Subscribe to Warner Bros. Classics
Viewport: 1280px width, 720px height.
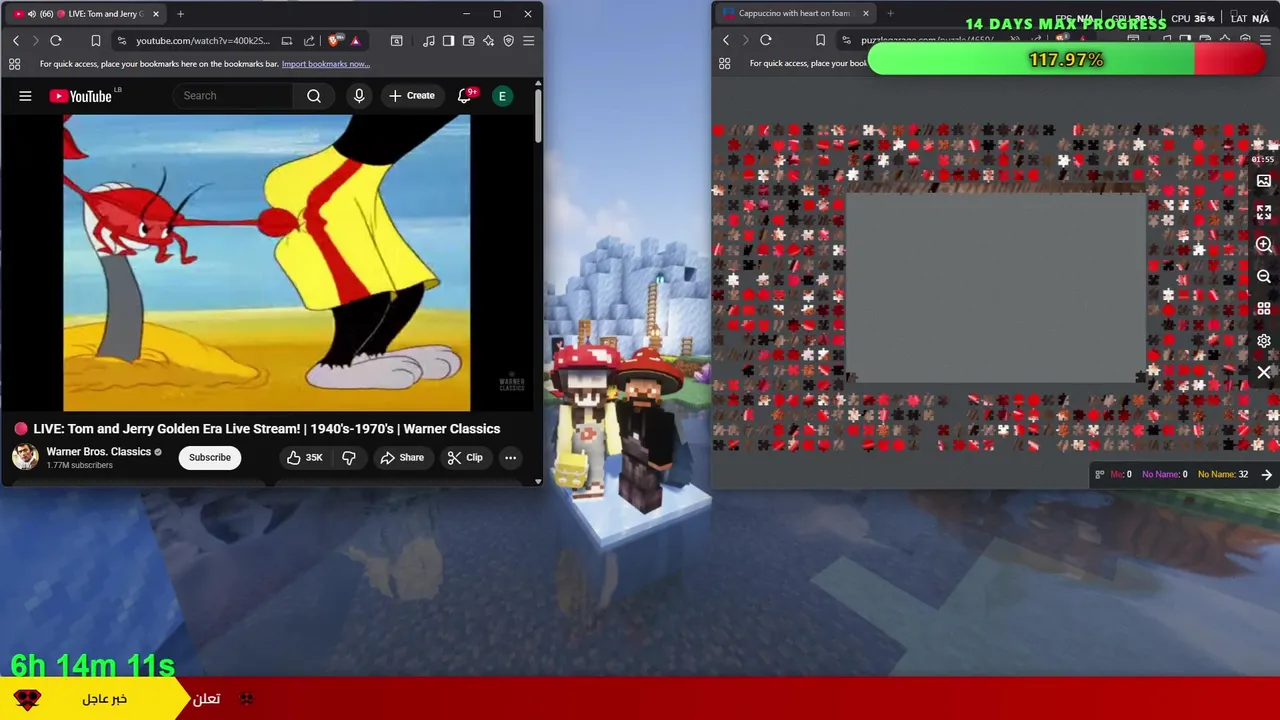tap(210, 458)
